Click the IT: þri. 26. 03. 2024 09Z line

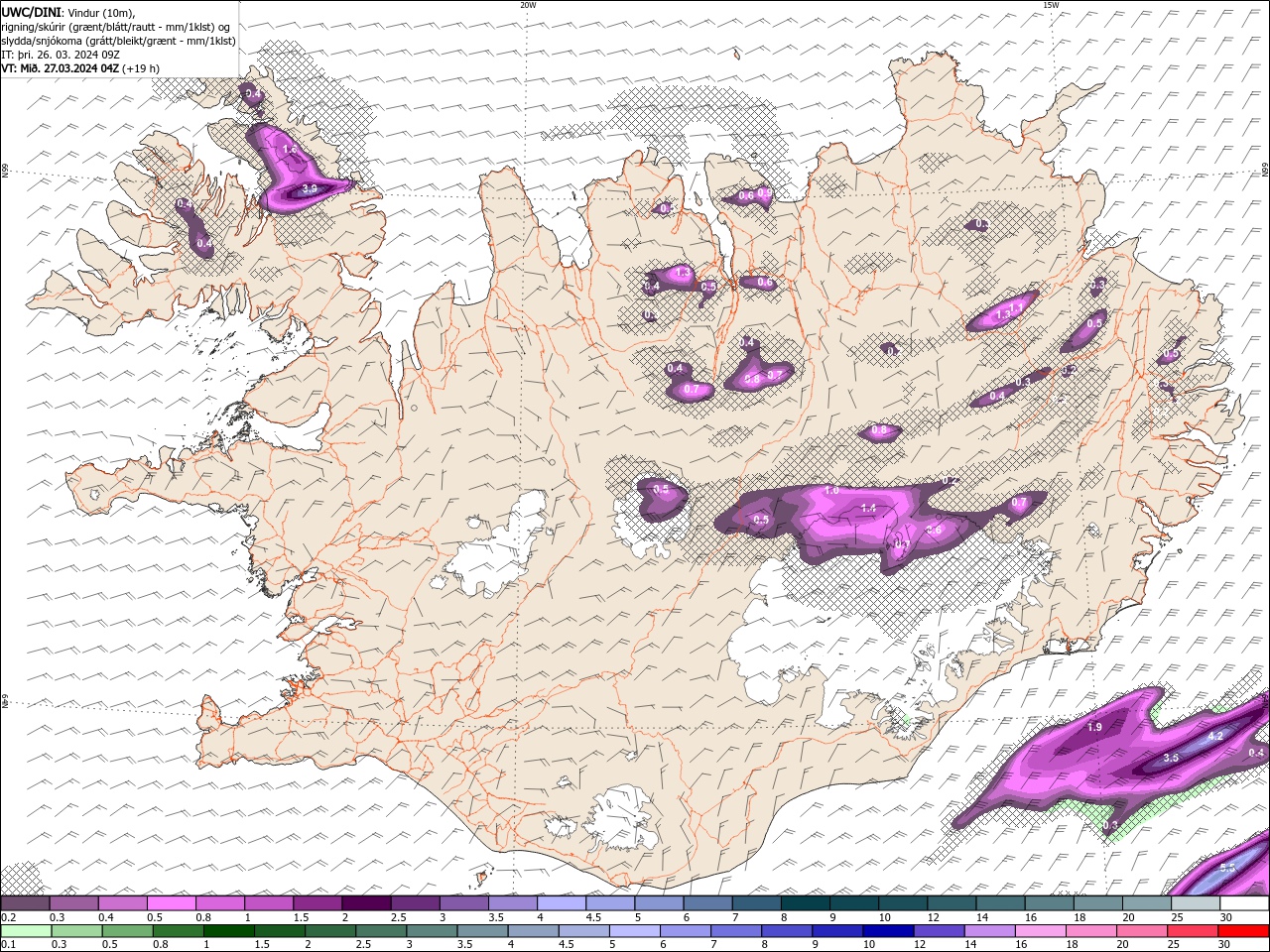click(x=61, y=55)
